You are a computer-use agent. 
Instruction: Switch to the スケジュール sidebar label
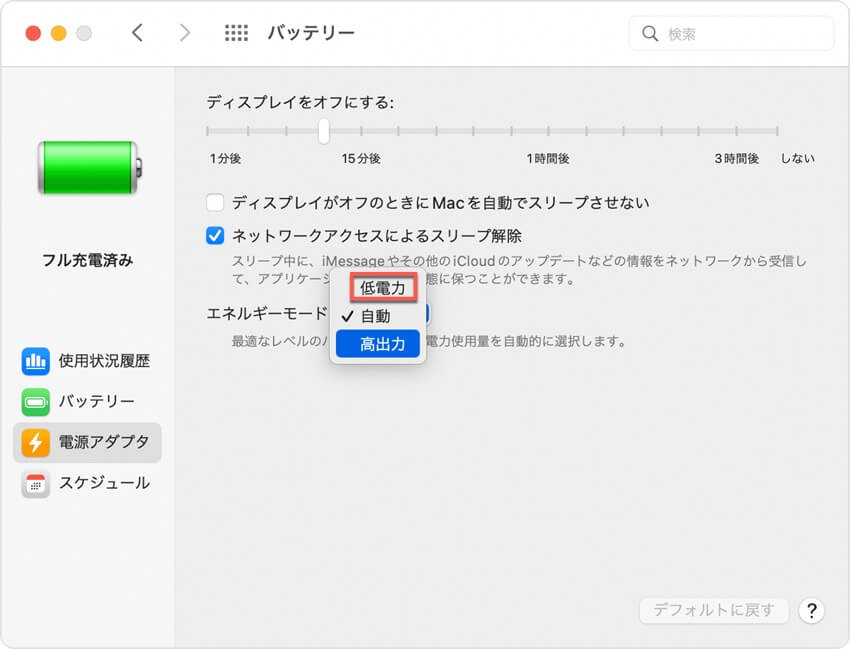coord(104,483)
